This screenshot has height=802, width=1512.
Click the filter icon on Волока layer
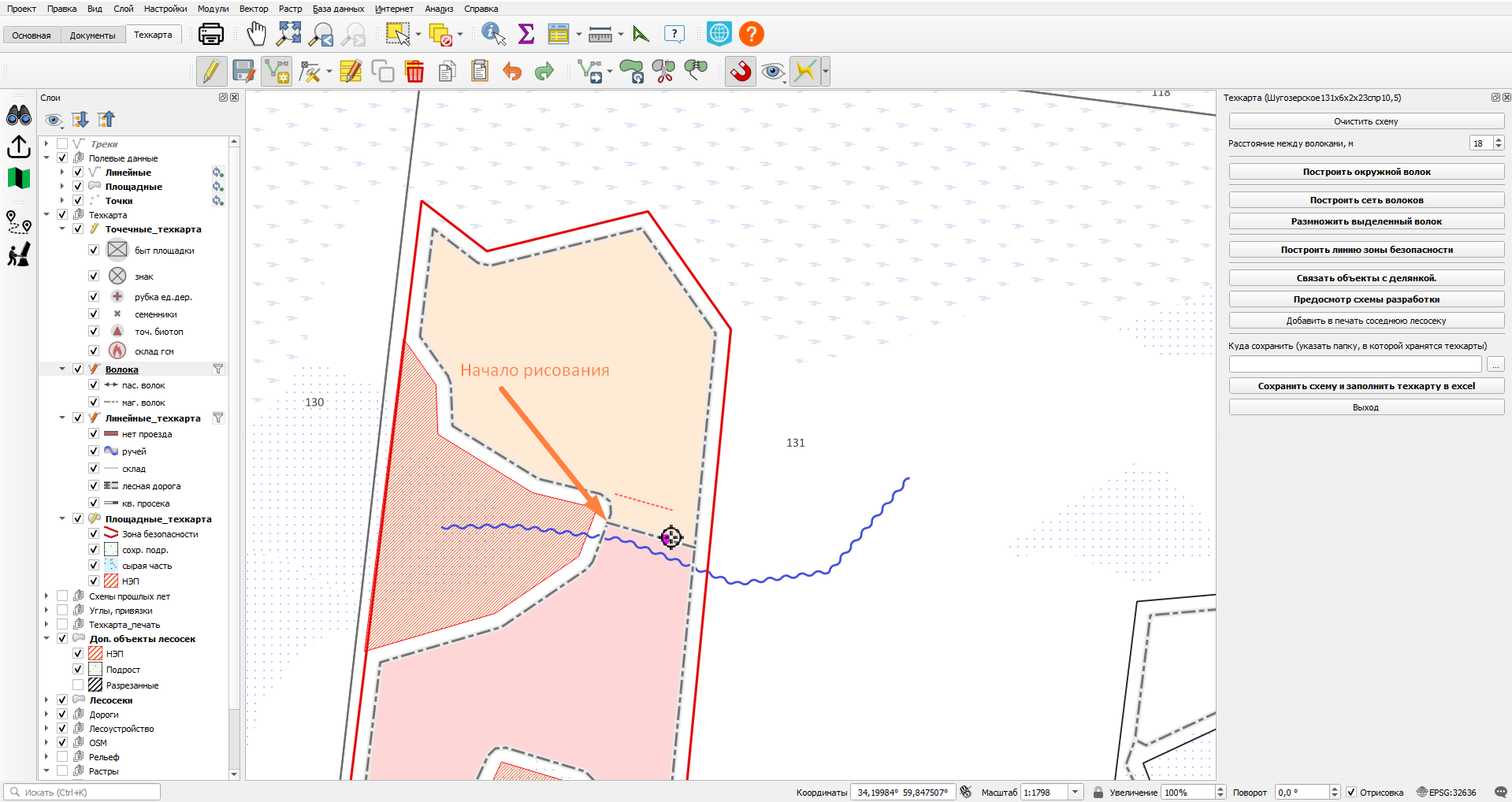click(x=218, y=369)
